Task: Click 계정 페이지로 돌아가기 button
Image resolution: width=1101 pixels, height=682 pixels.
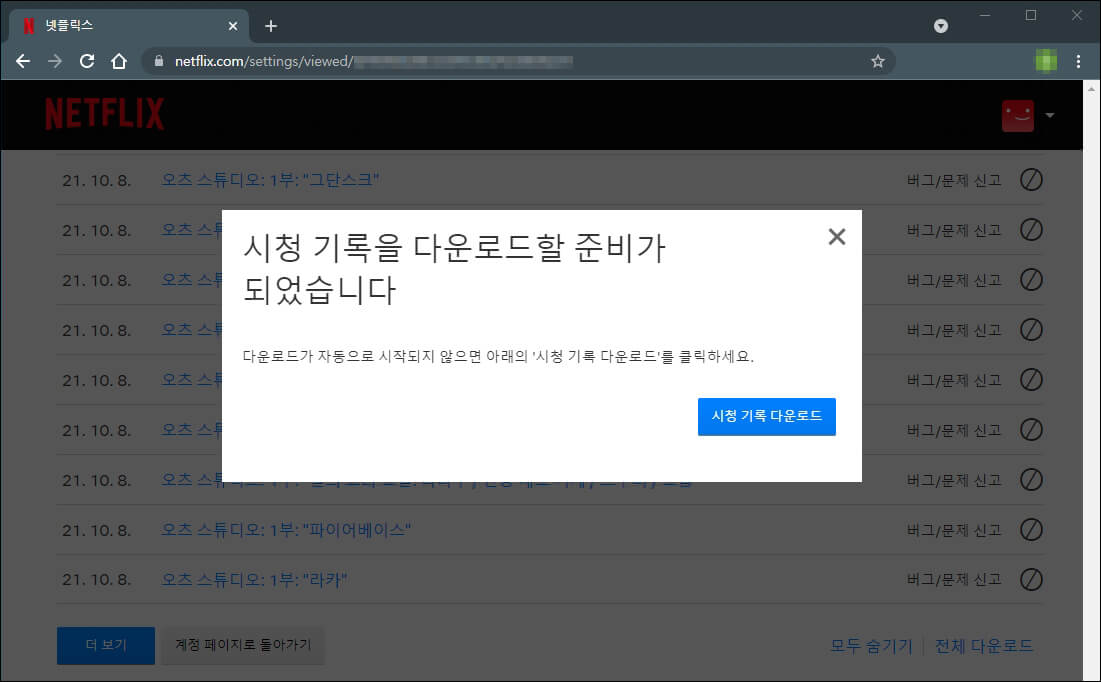Action: [x=243, y=645]
